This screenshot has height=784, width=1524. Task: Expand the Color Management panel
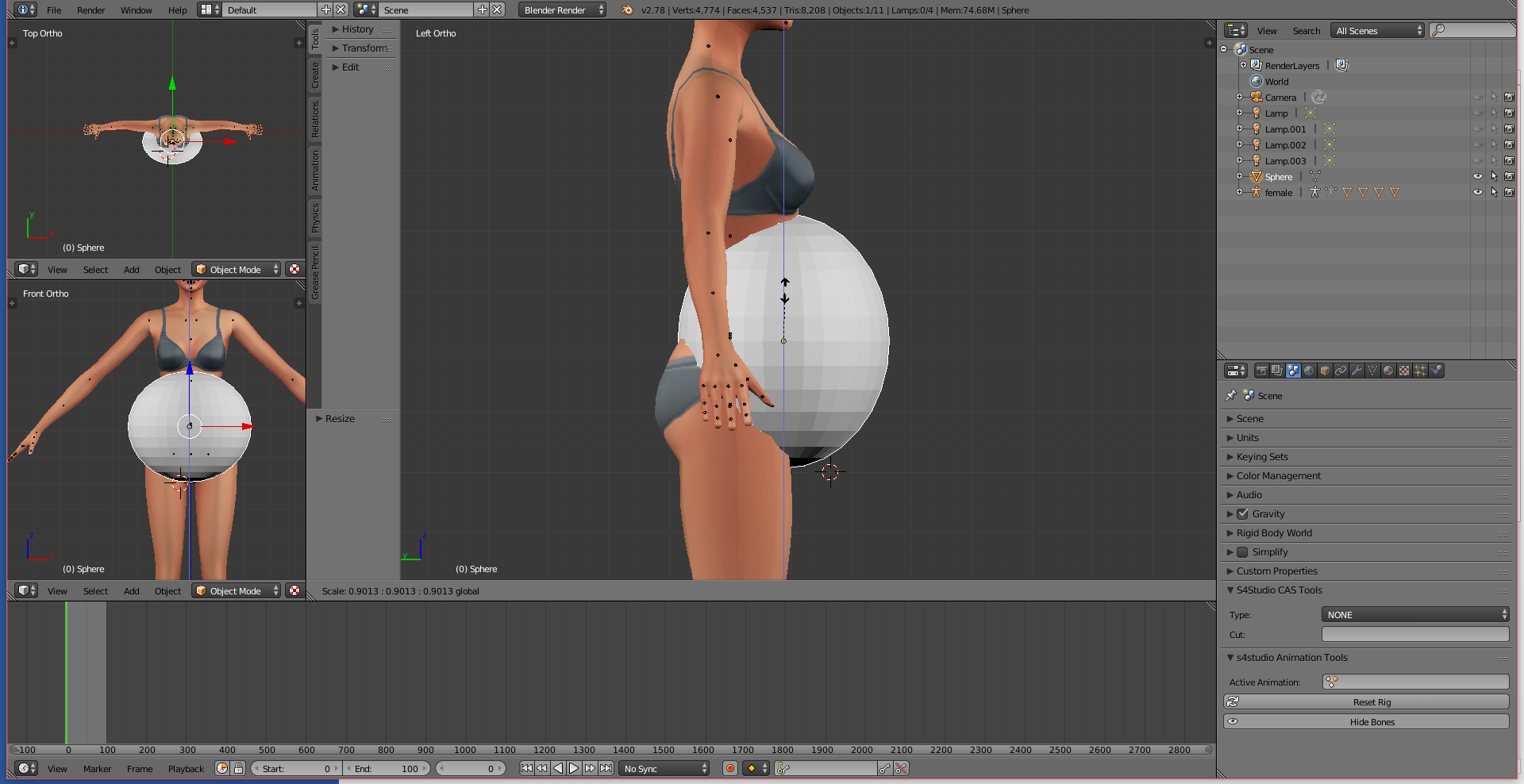click(1278, 476)
